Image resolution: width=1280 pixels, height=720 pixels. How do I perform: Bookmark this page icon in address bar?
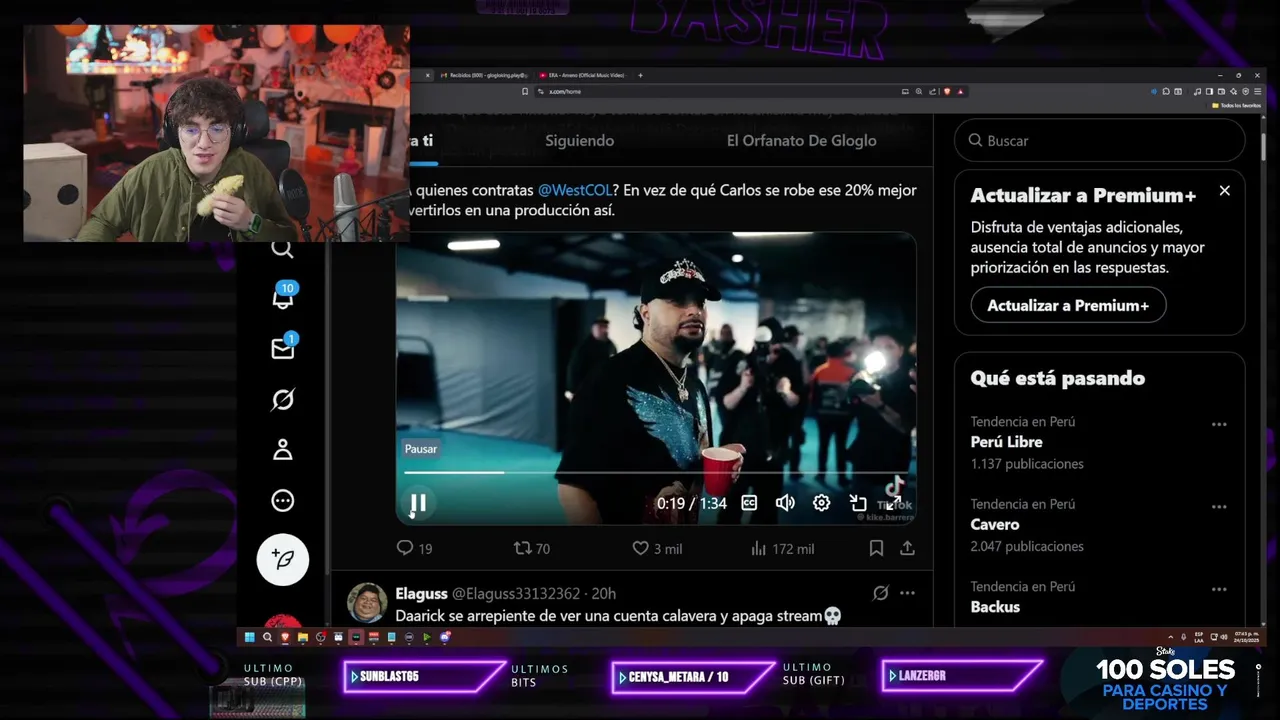[x=525, y=91]
